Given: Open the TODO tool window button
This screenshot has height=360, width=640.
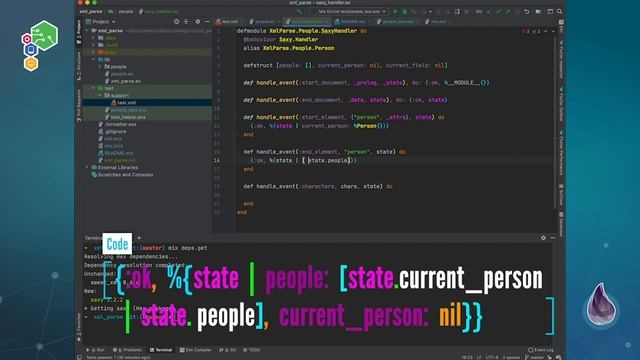Looking at the screenshot, I should pos(251,350).
